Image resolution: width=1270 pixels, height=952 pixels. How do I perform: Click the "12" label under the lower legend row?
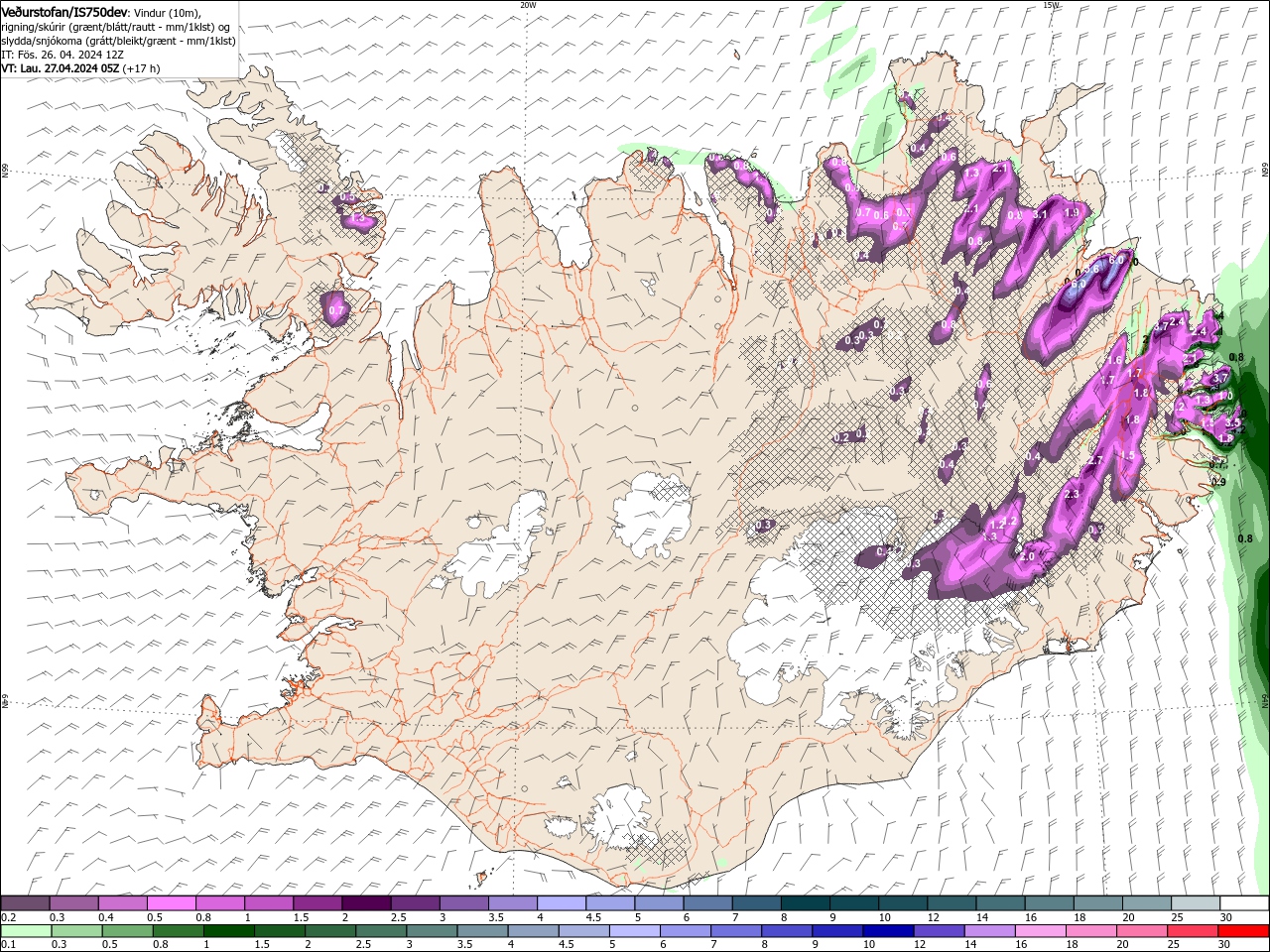tap(922, 945)
